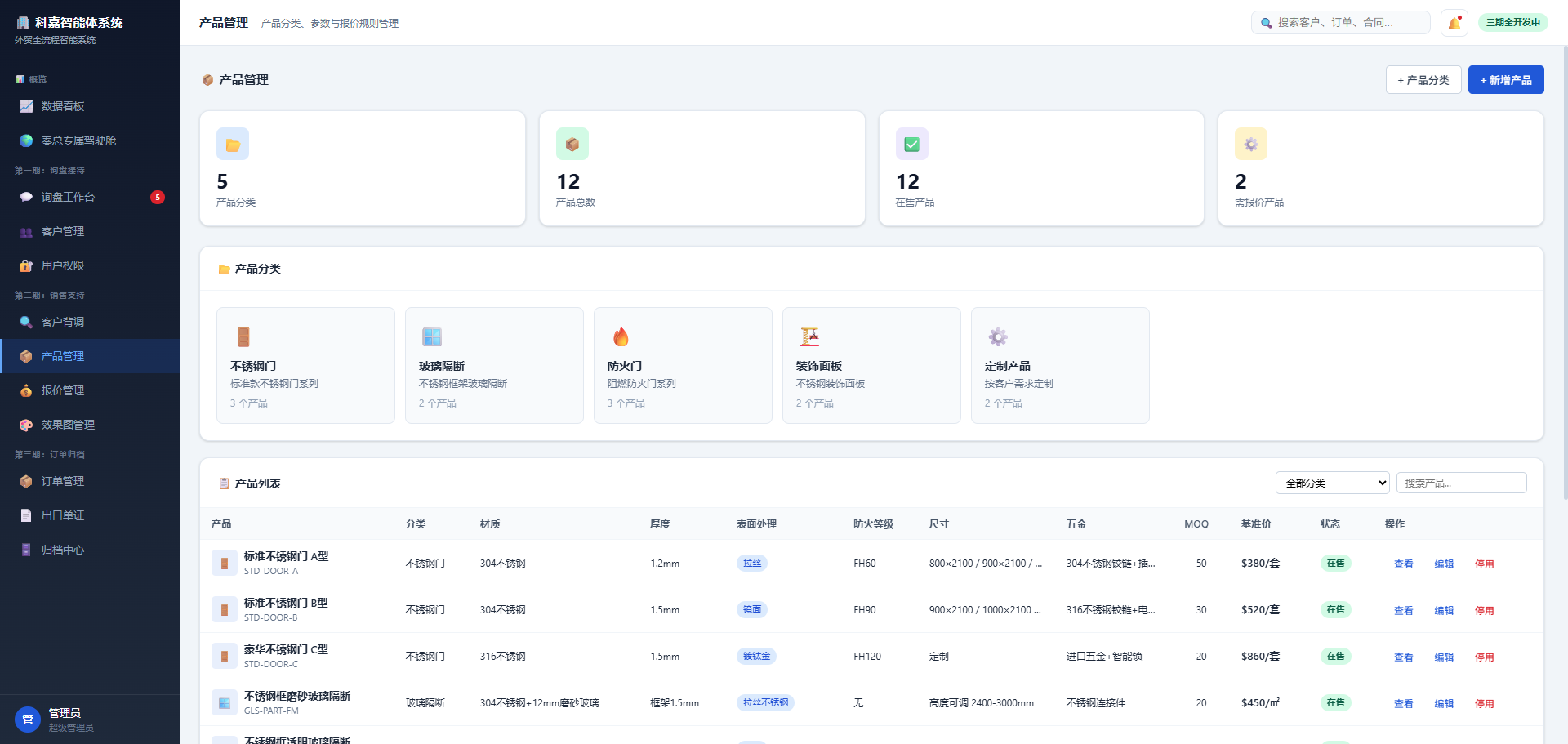Click the 产品总数 box stat icon
1568x744 pixels.
pyautogui.click(x=572, y=145)
